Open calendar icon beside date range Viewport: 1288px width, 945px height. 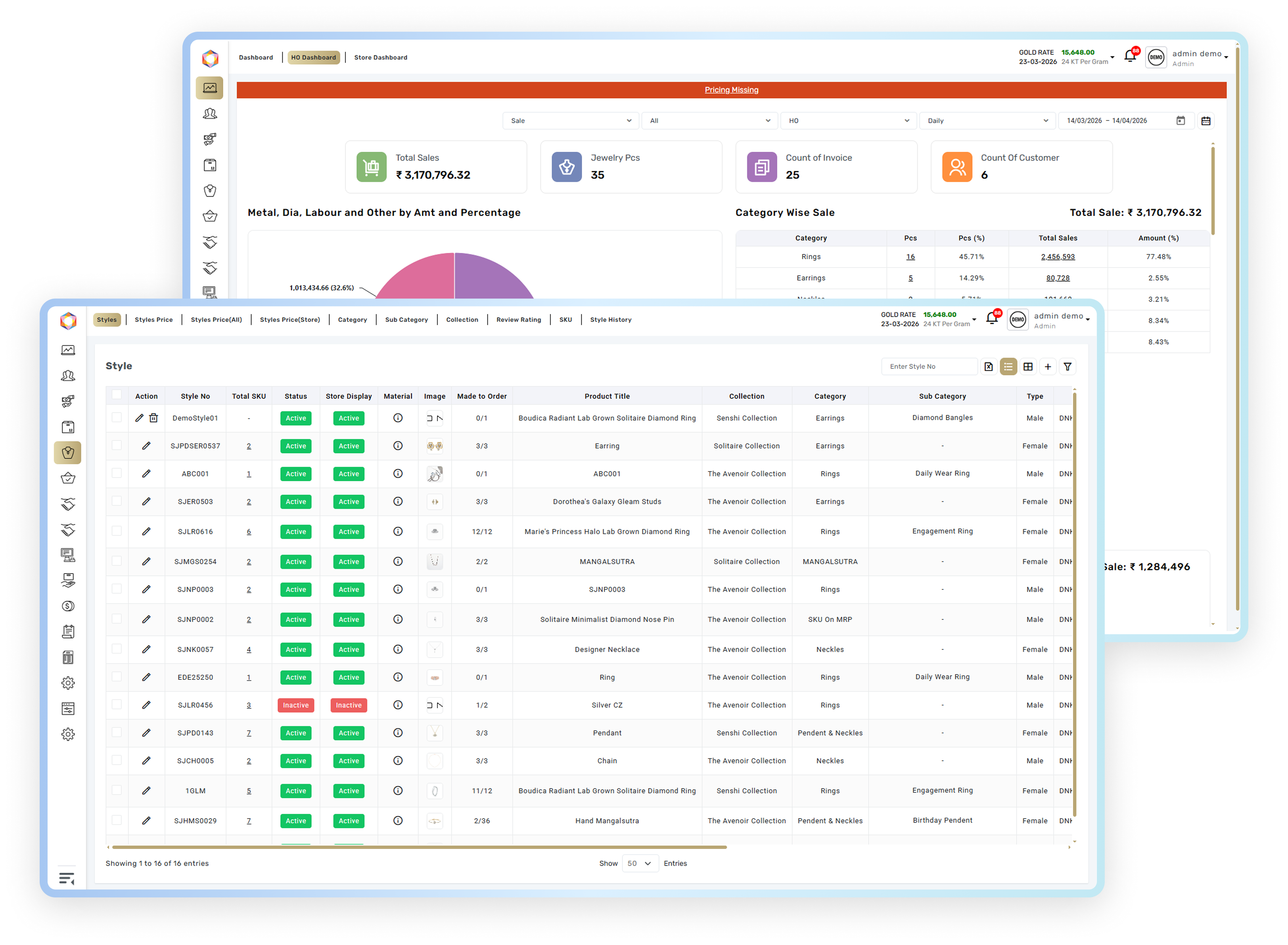1206,121
